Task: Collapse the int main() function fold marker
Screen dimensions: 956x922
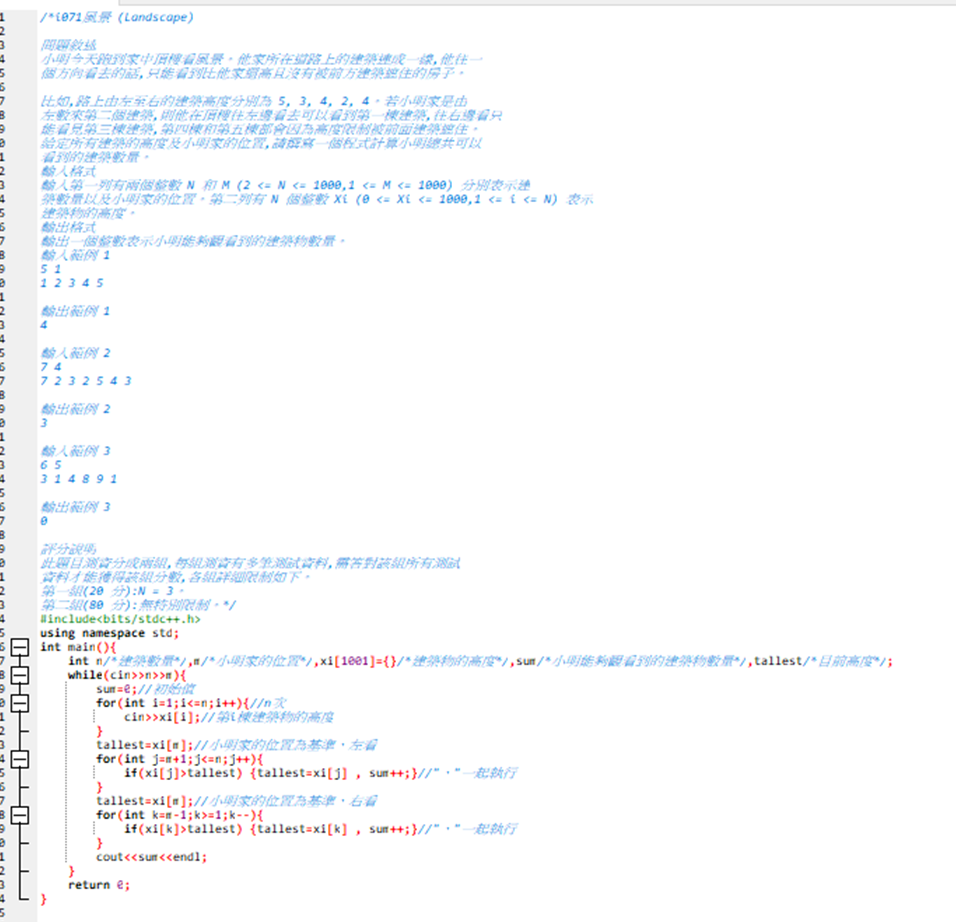Action: click(18, 647)
